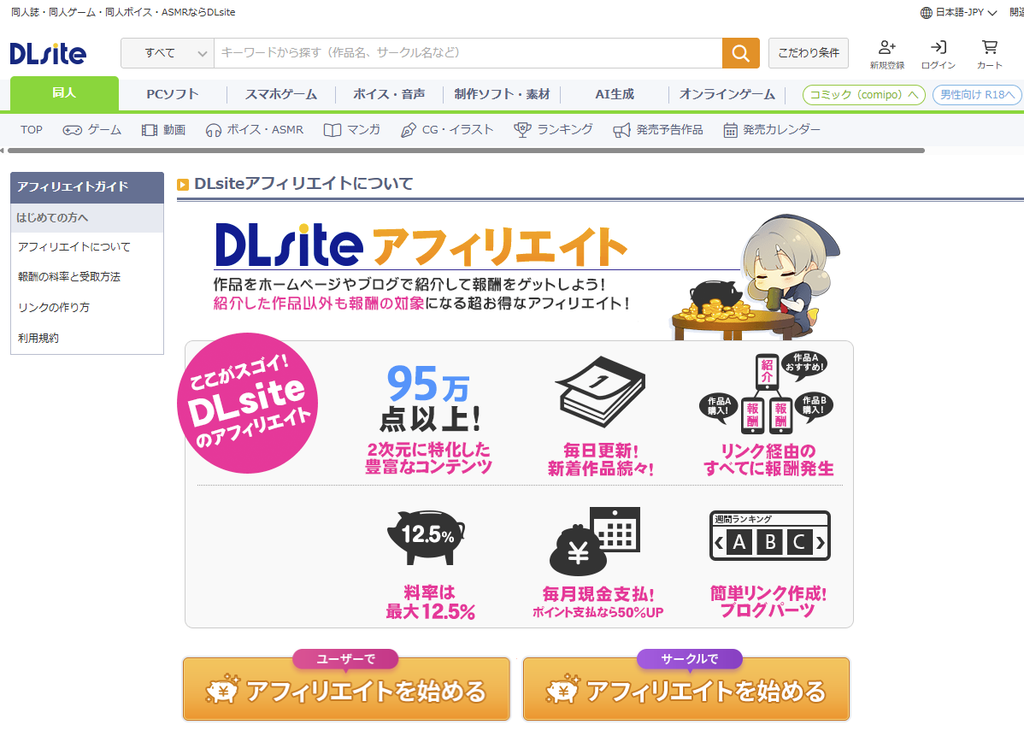Open the 日本語-JPY language currency dropdown
The height and width of the screenshot is (743, 1024).
(x=959, y=12)
